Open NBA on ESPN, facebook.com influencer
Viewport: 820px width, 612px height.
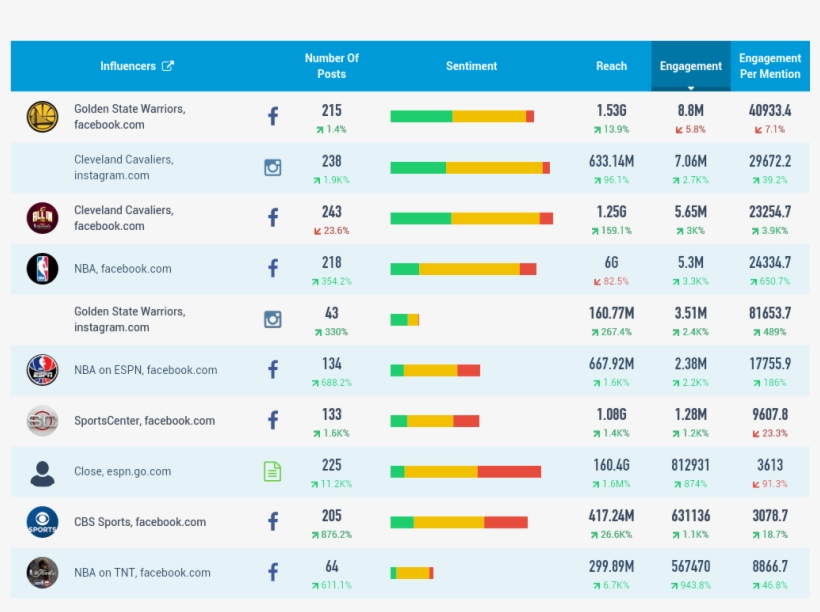145,370
